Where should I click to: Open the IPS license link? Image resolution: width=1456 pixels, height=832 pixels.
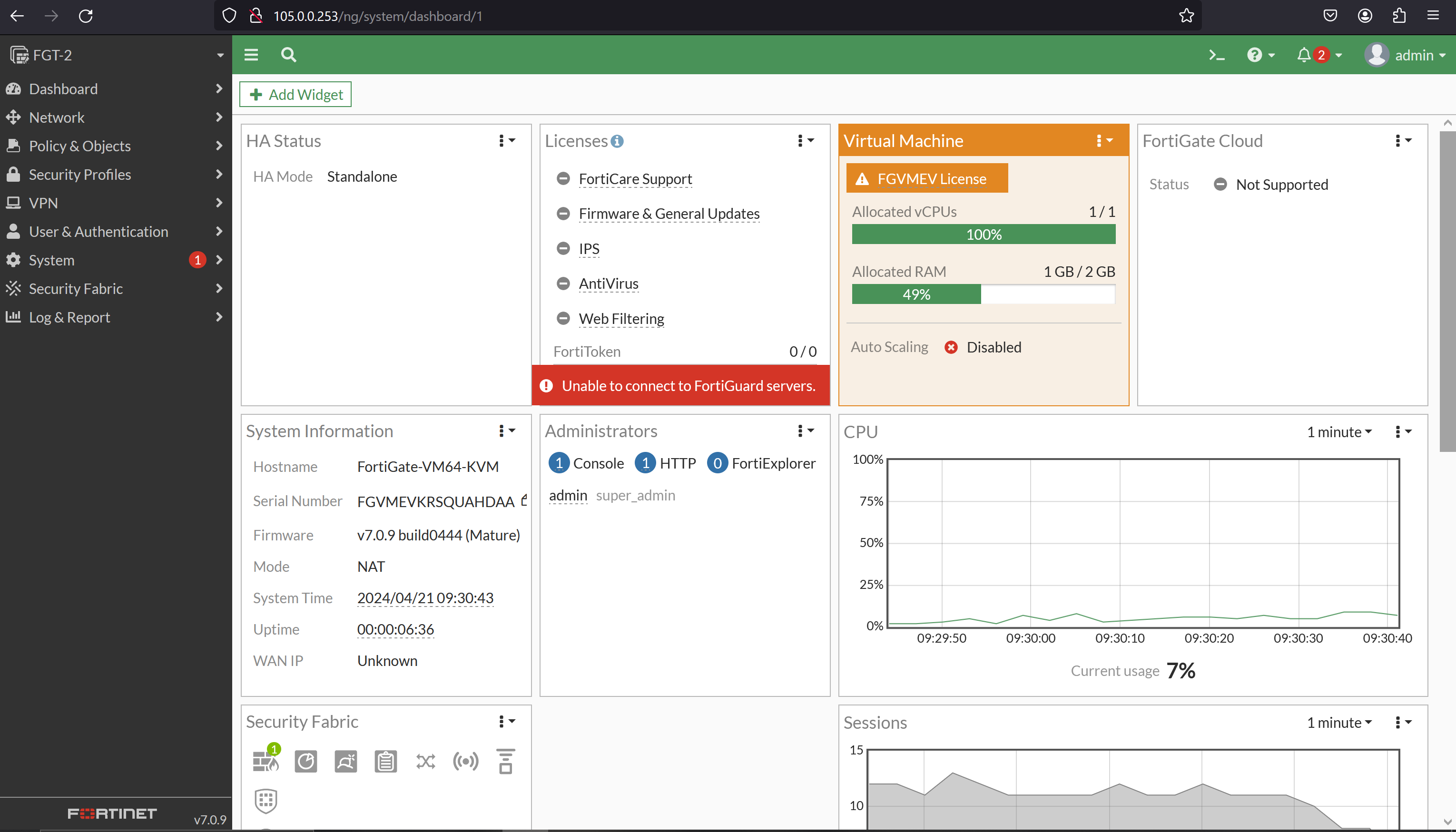click(589, 249)
